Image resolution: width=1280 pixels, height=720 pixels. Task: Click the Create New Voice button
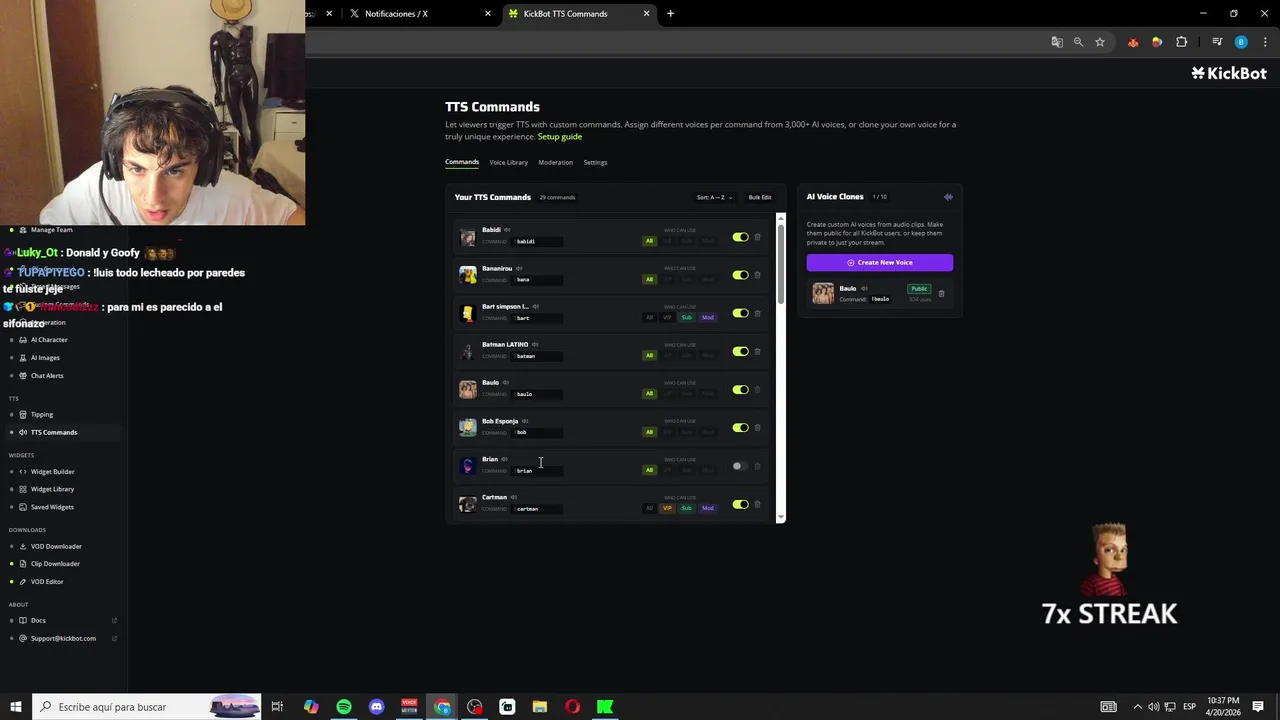pyautogui.click(x=880, y=262)
